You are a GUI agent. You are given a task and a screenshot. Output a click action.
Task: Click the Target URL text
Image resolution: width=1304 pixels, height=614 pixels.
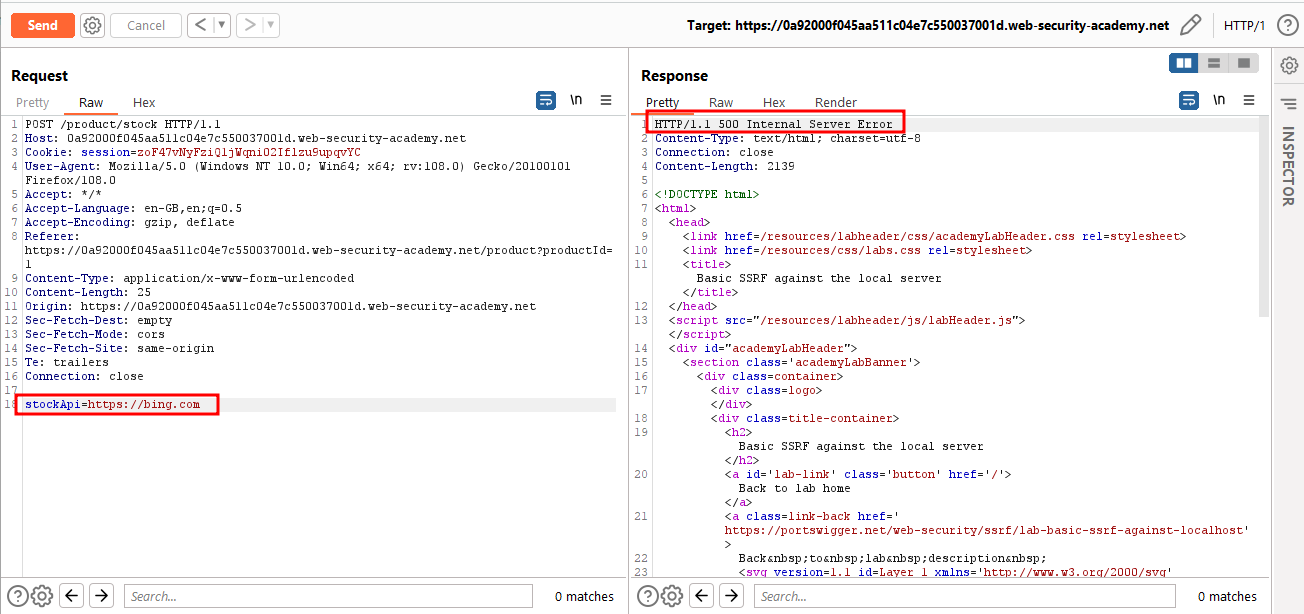tap(927, 25)
